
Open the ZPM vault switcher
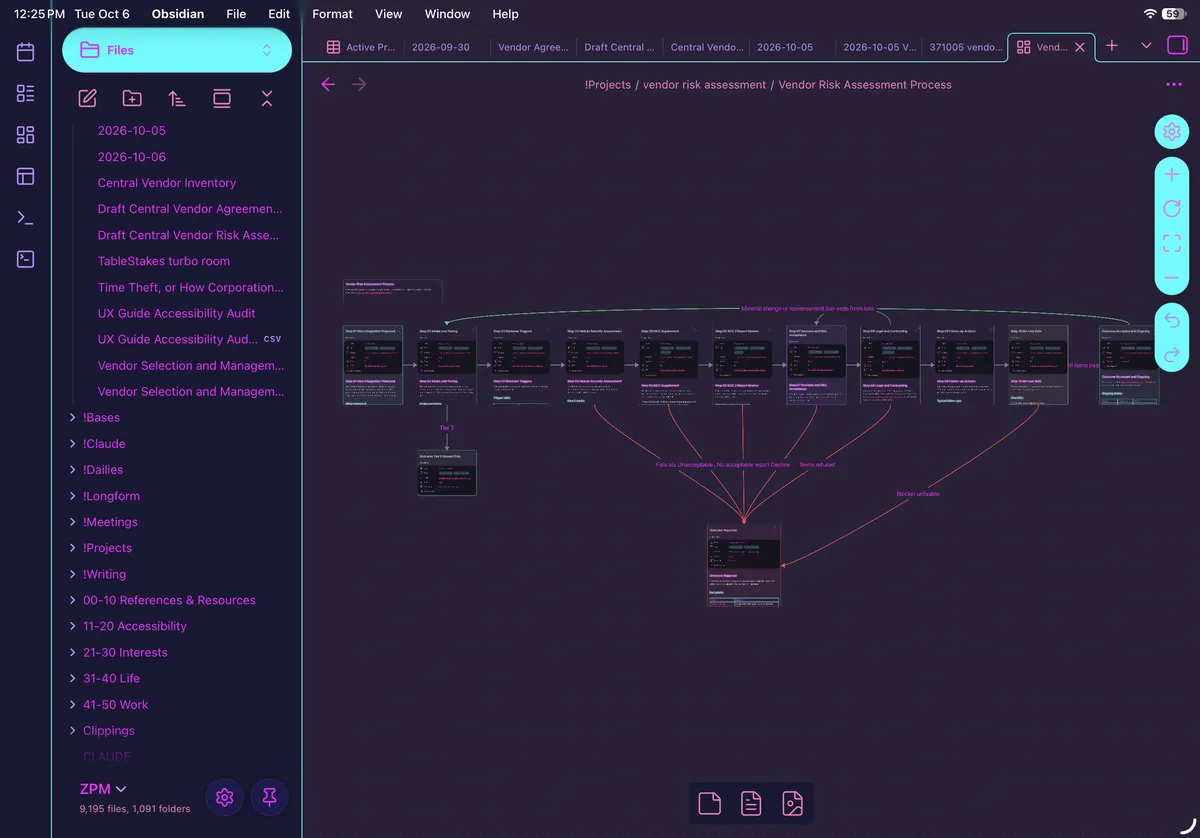pos(103,789)
